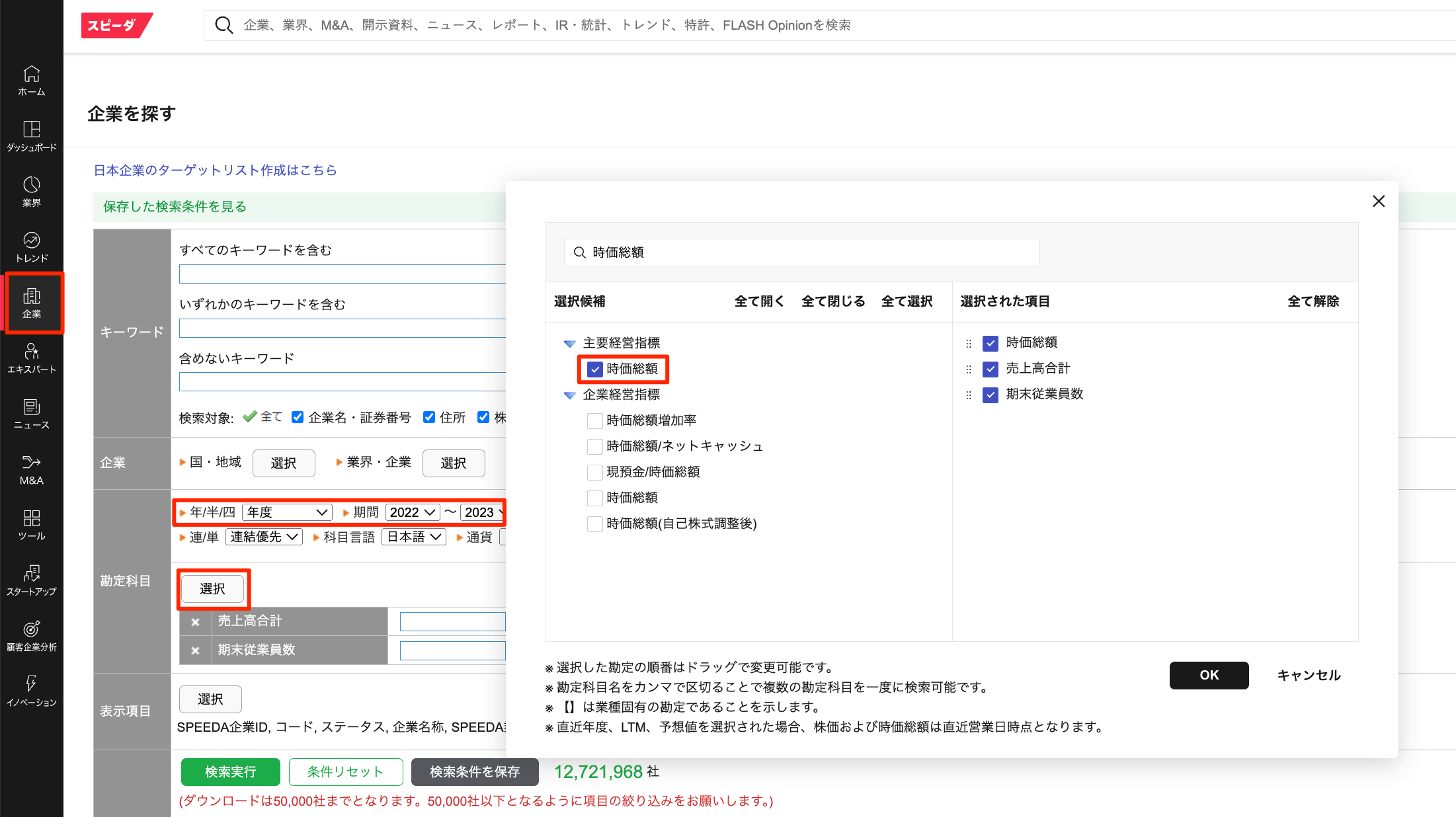Uncheck 売上高合計 in selected items

pyautogui.click(x=990, y=369)
